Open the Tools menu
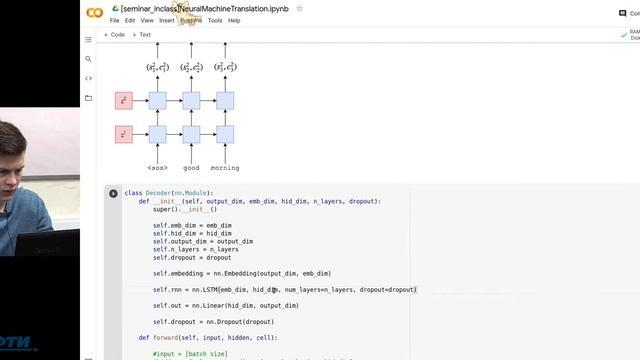640x360 pixels. pyautogui.click(x=215, y=20)
